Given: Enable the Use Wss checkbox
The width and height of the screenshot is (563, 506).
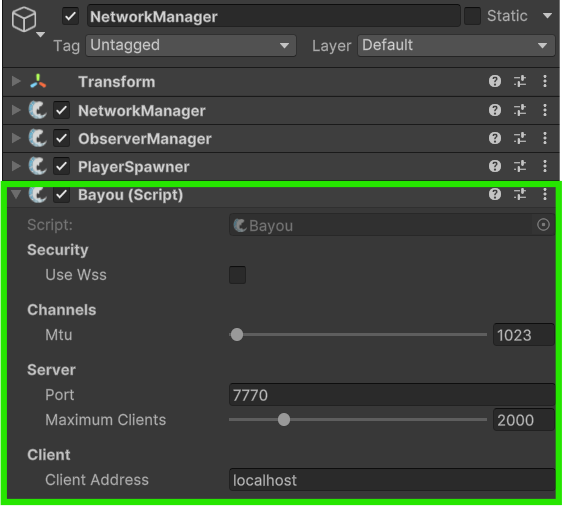Looking at the screenshot, I should click(x=237, y=275).
